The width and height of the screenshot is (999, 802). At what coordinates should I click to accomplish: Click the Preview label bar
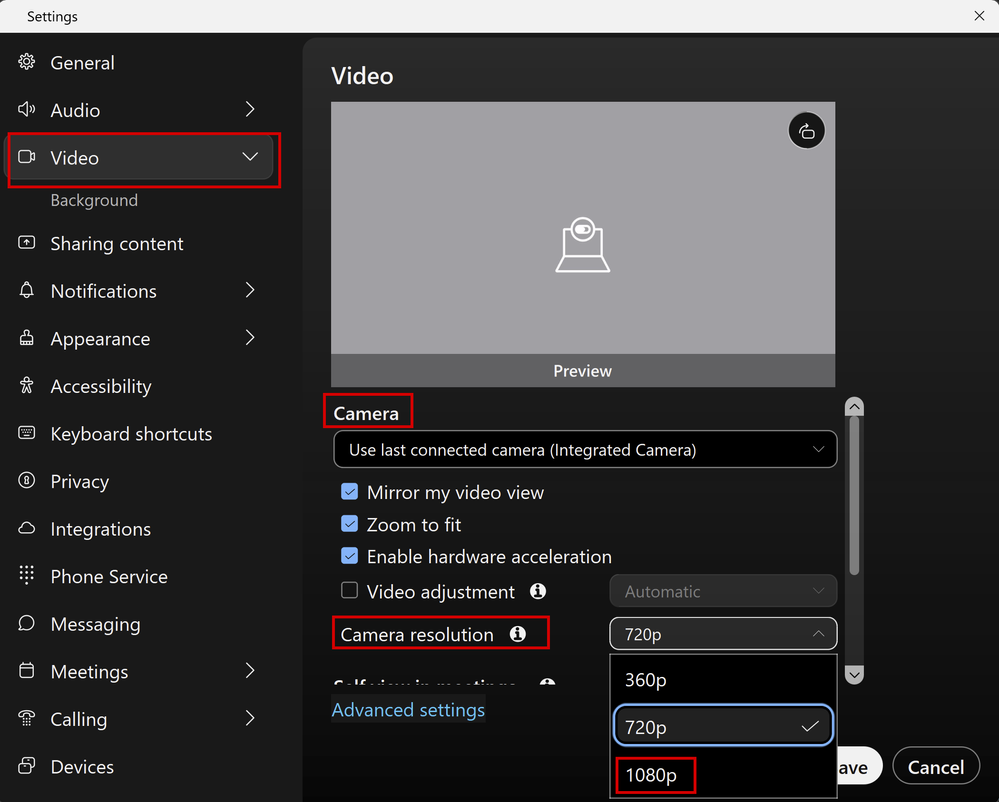click(582, 370)
